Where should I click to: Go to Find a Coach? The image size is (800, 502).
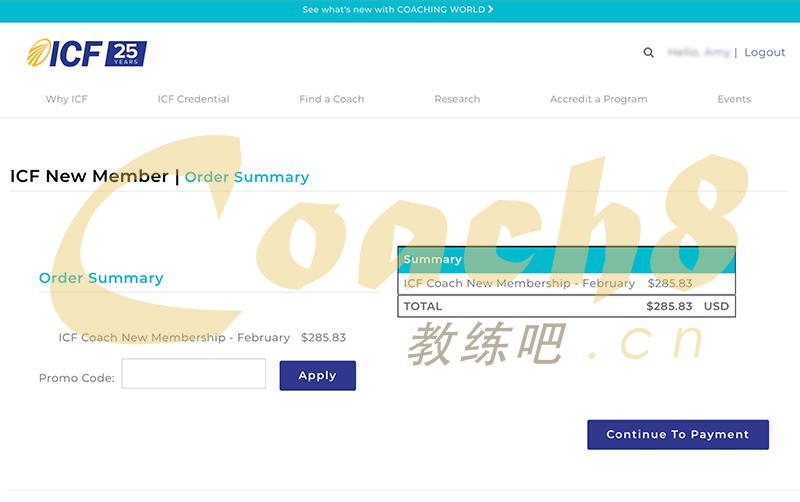[x=331, y=99]
